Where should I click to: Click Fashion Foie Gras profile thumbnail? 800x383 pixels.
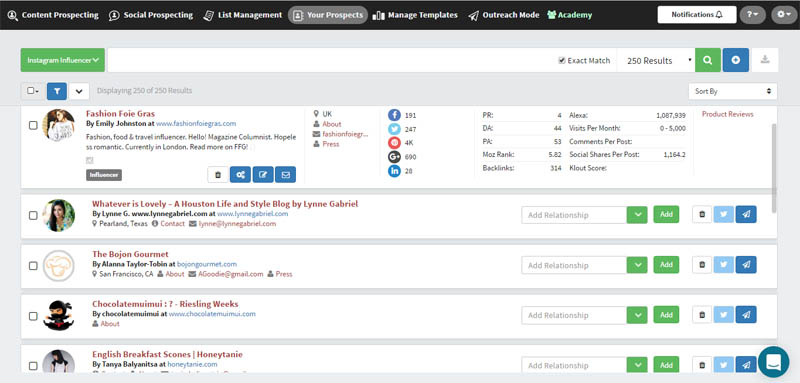coord(58,125)
